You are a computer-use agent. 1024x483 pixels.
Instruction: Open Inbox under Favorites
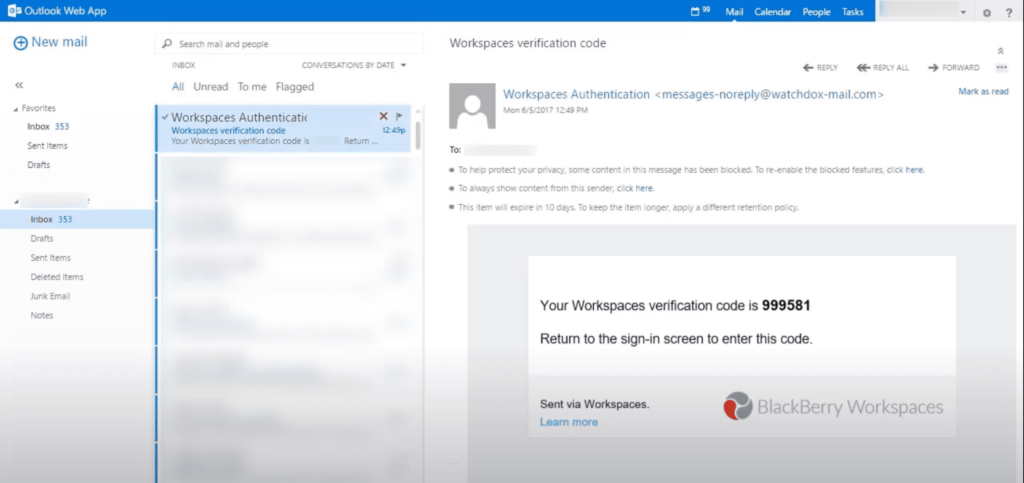tap(48, 127)
